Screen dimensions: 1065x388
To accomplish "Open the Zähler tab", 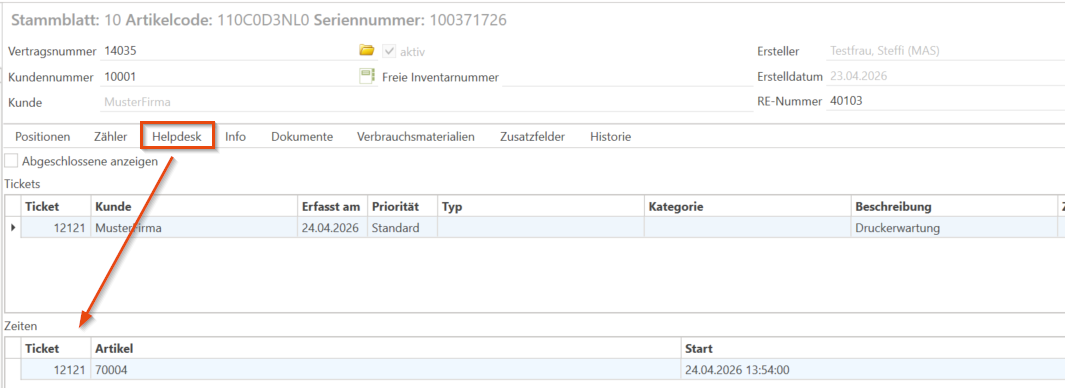I will point(111,137).
